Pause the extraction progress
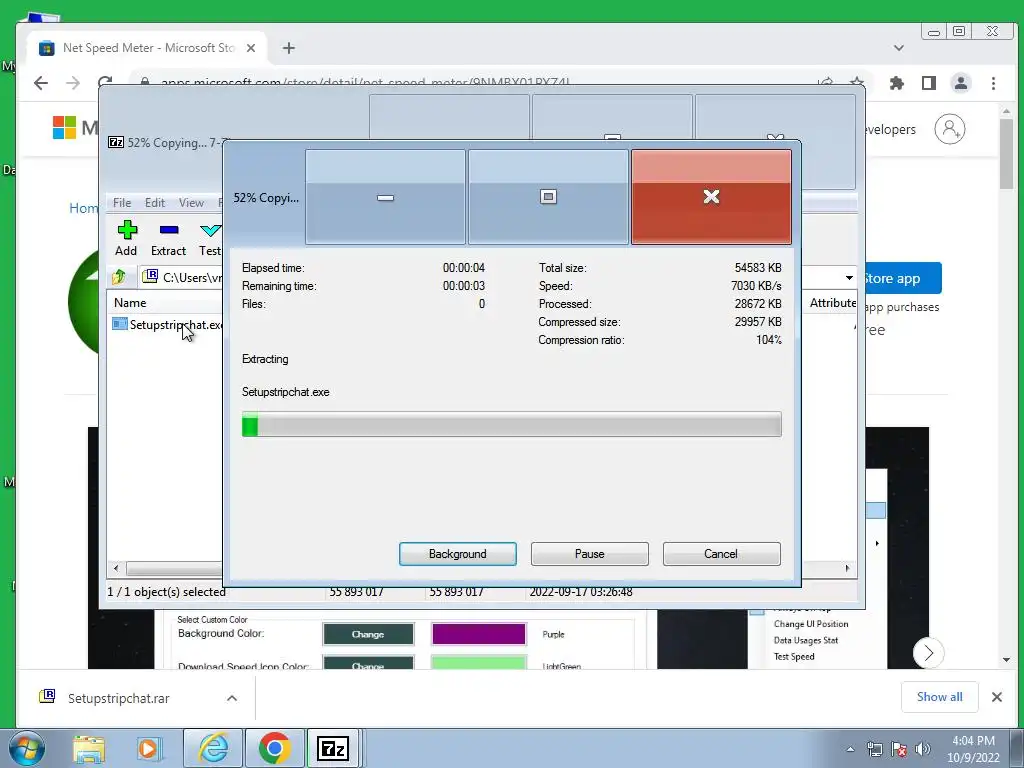The width and height of the screenshot is (1024, 768). [589, 554]
